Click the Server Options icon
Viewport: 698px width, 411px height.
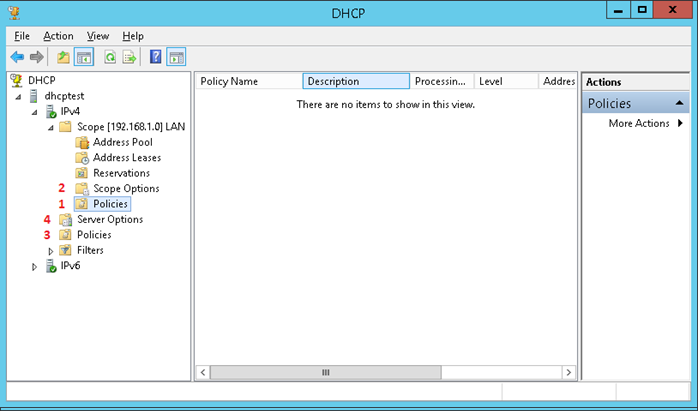tap(65, 220)
